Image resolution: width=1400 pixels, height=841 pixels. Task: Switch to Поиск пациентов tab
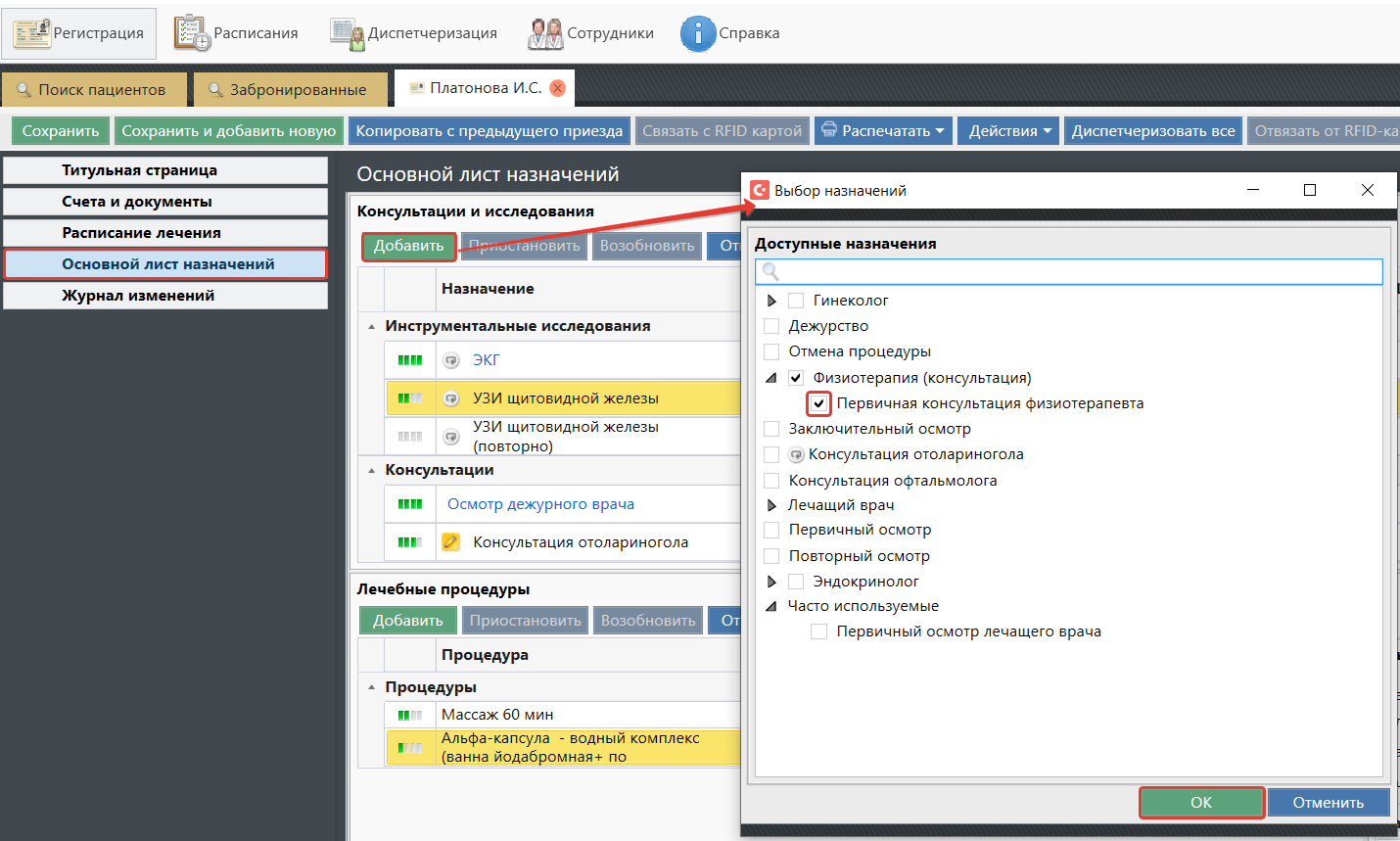point(93,89)
